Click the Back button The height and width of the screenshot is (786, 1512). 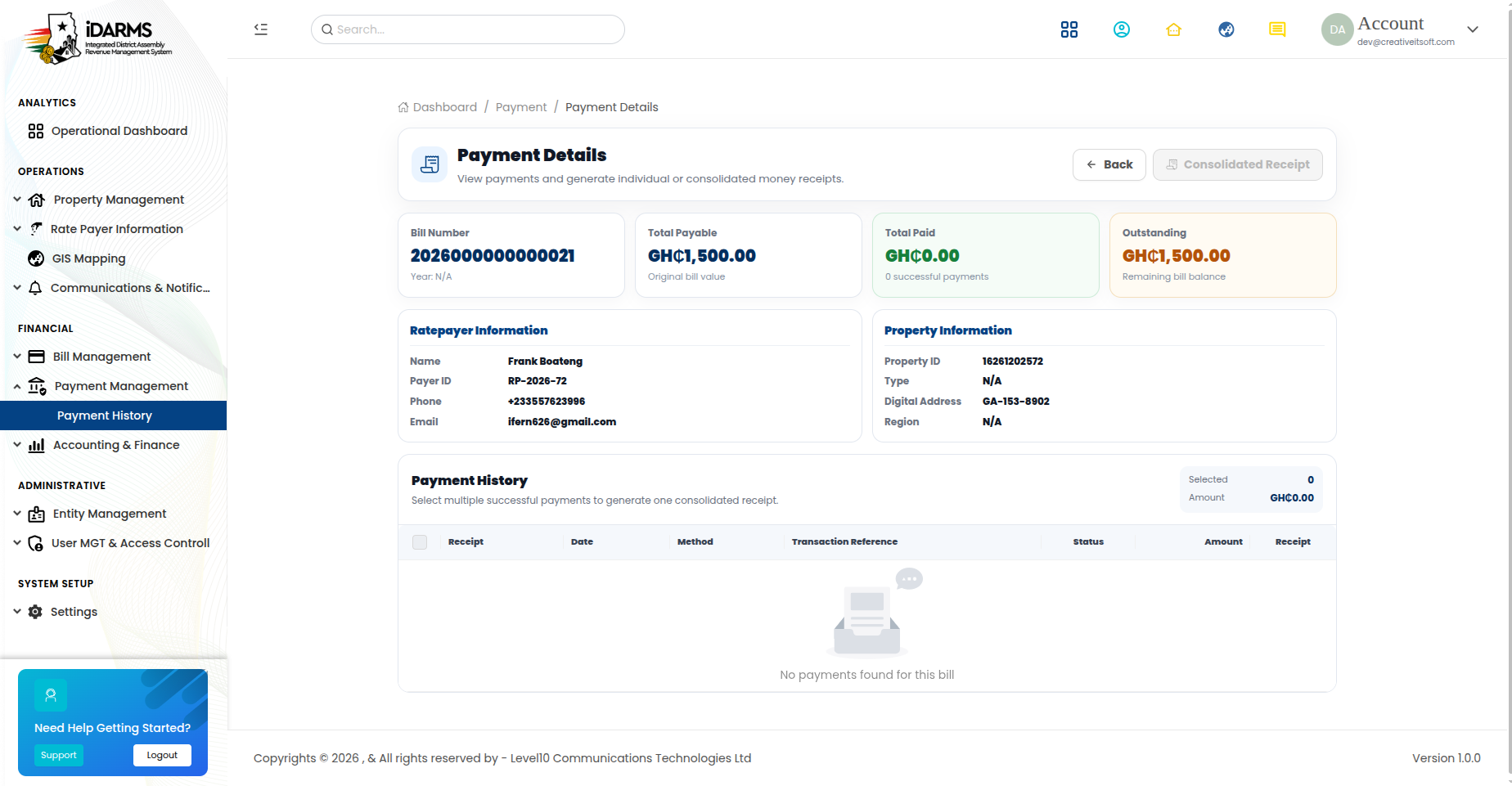(x=1109, y=164)
